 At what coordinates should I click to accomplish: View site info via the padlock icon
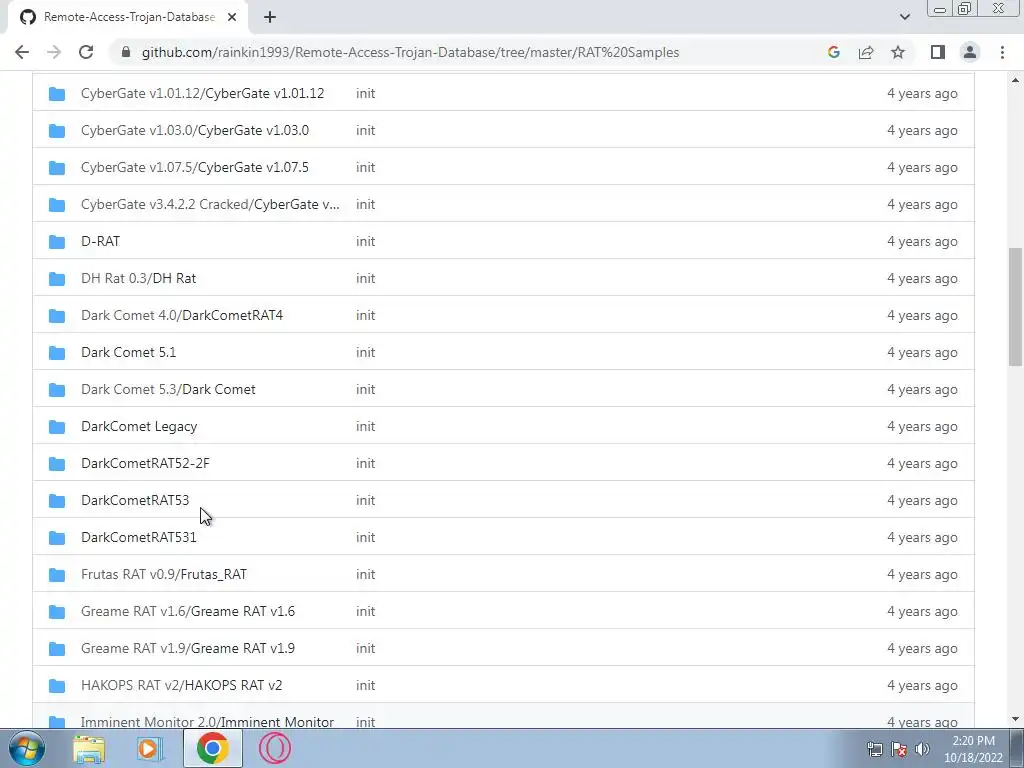[x=126, y=52]
